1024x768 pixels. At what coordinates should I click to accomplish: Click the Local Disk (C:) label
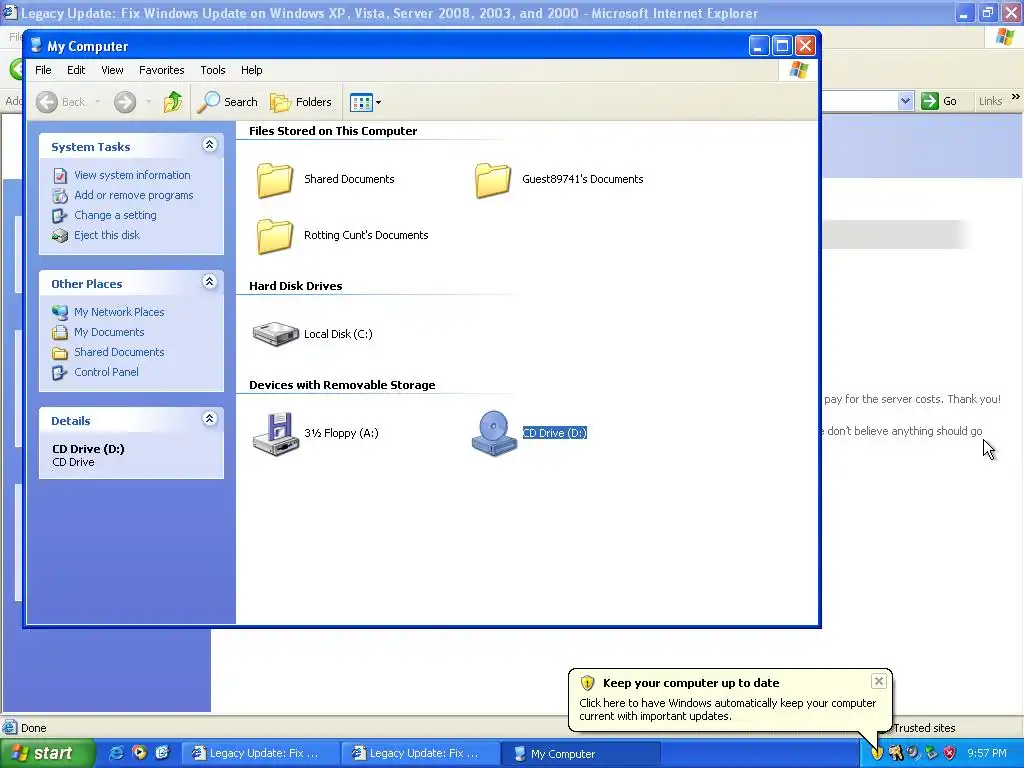click(x=338, y=334)
